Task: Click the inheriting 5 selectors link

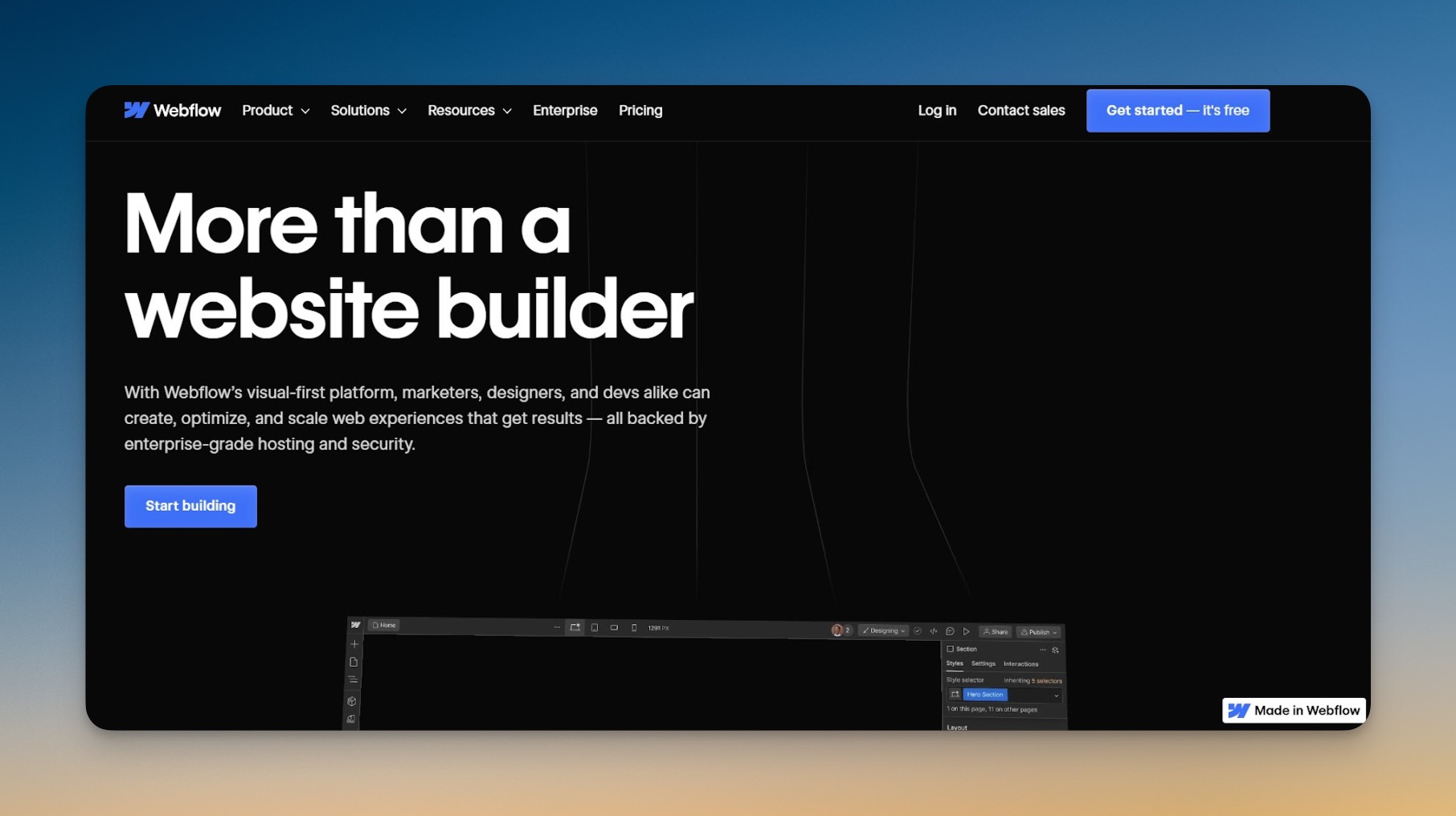Action: [x=1033, y=680]
